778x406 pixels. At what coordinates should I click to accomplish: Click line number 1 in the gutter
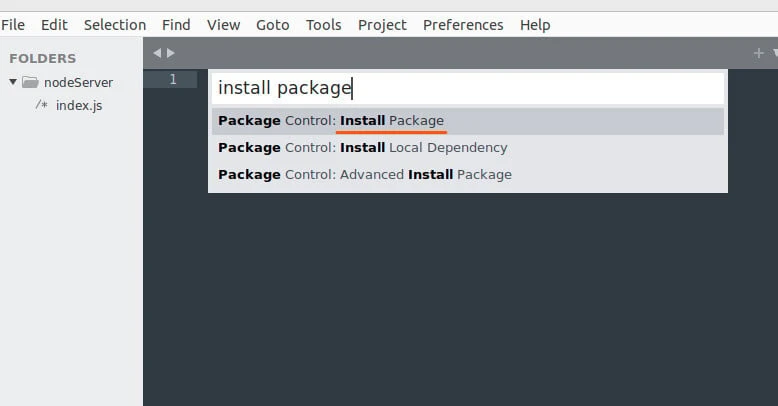click(x=173, y=79)
